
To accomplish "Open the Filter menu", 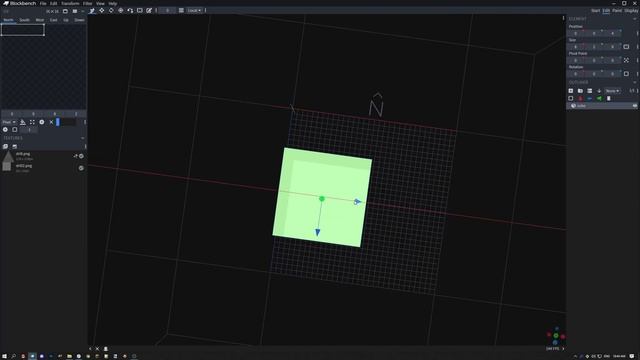I will tap(87, 3).
